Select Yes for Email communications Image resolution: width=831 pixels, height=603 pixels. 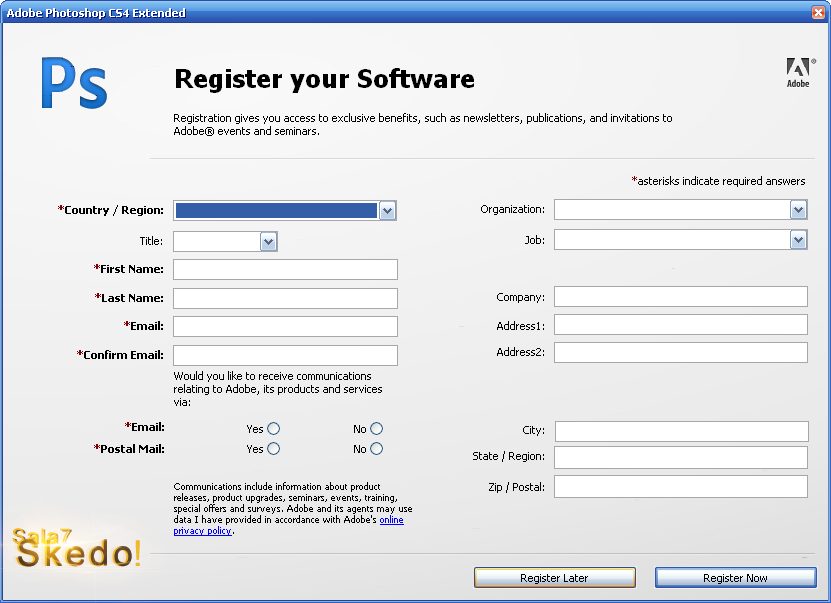[x=273, y=429]
